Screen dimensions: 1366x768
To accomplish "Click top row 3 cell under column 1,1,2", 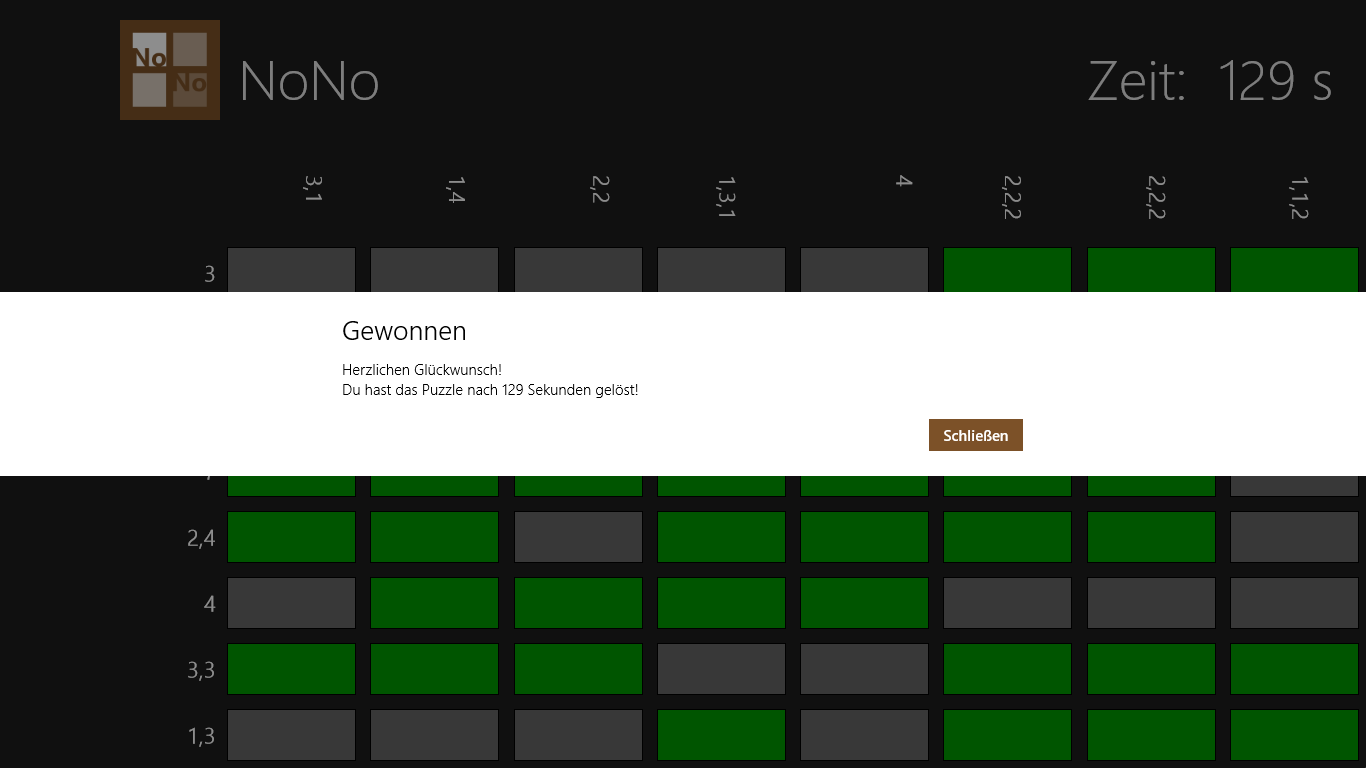I will pos(1294,270).
